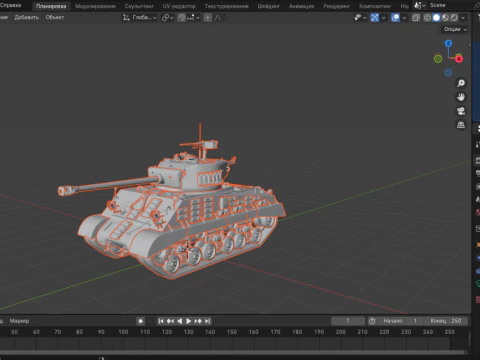Open overlays settings dropdown arrow
Image resolution: width=480 pixels, height=360 pixels.
click(x=404, y=18)
